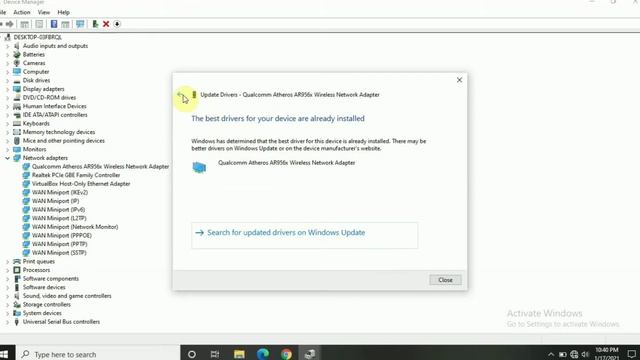Image resolution: width=640 pixels, height=360 pixels.
Task: Expand the Cameras node
Action: tap(7, 63)
